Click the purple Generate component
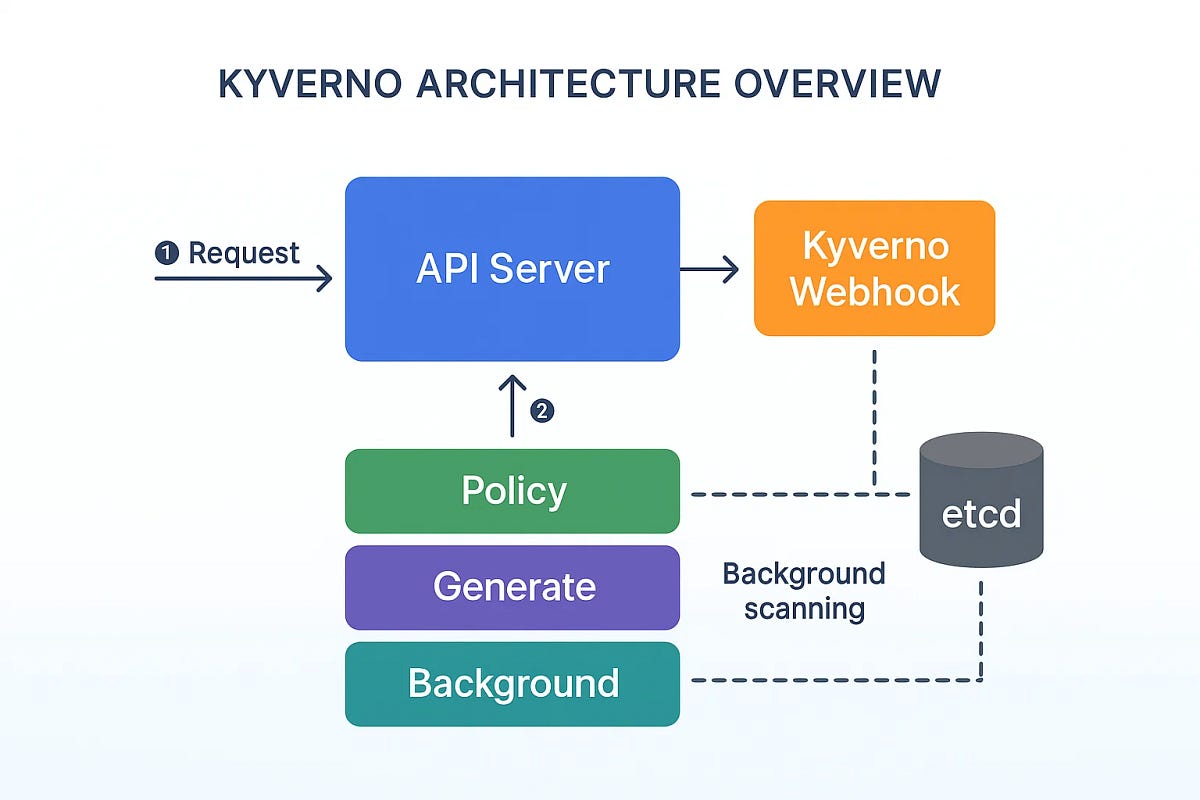This screenshot has height=800, width=1200. tap(512, 587)
